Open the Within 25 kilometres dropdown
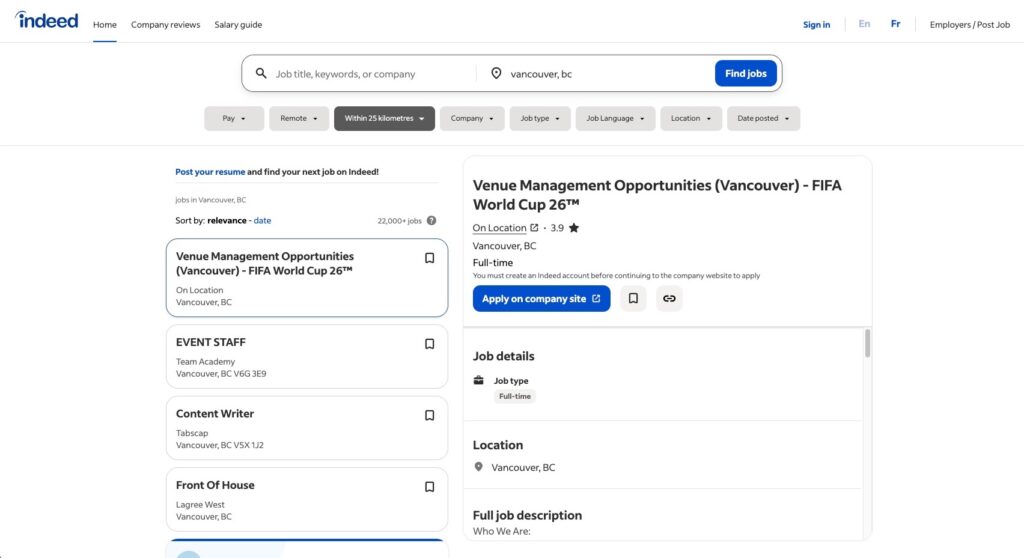 point(384,119)
